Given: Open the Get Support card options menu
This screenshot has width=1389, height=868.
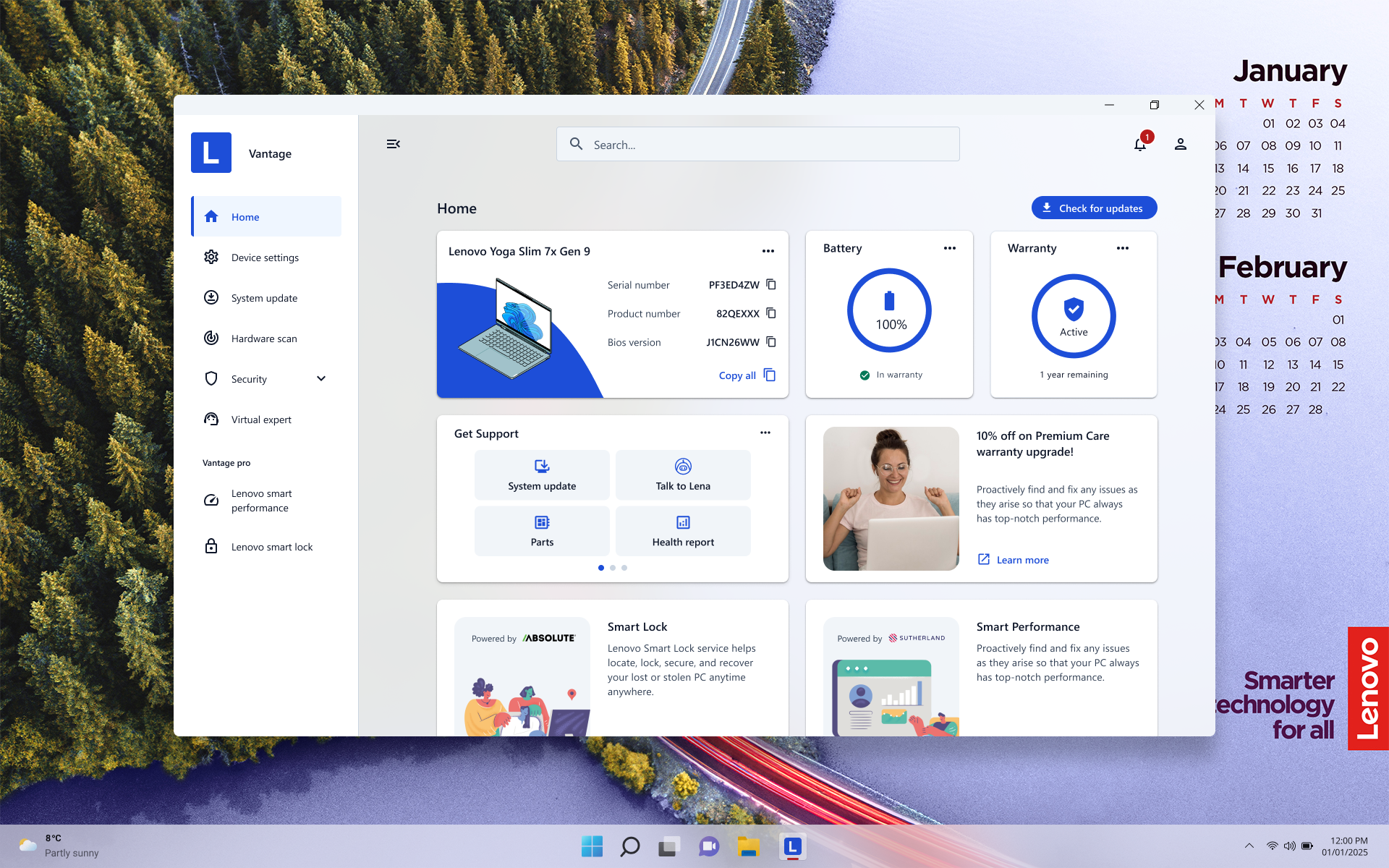Looking at the screenshot, I should pos(765,433).
